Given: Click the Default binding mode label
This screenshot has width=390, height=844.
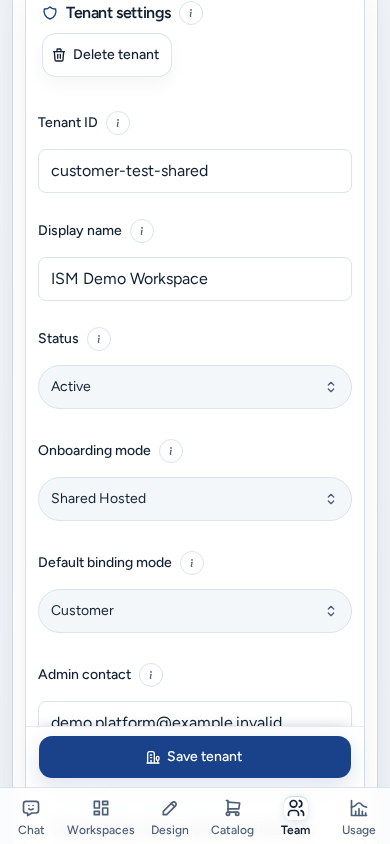Looking at the screenshot, I should point(105,562).
